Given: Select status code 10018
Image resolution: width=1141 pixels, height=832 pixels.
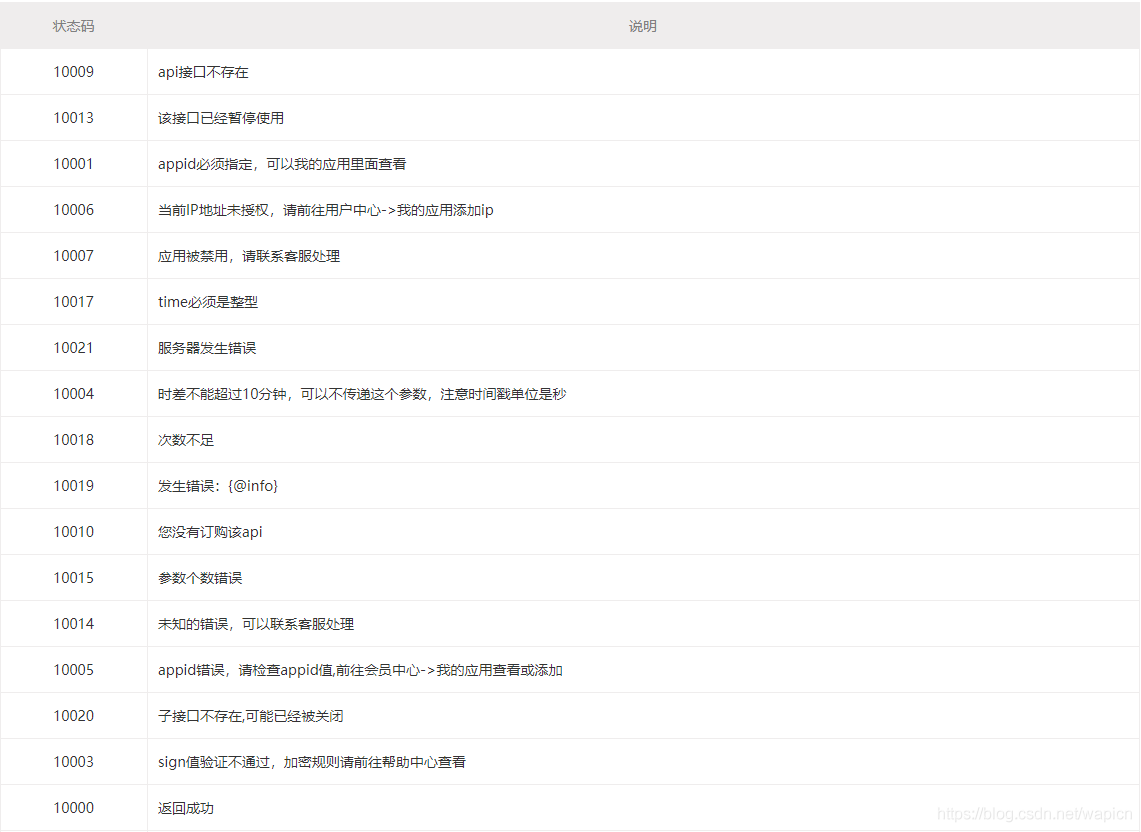Looking at the screenshot, I should [73, 439].
